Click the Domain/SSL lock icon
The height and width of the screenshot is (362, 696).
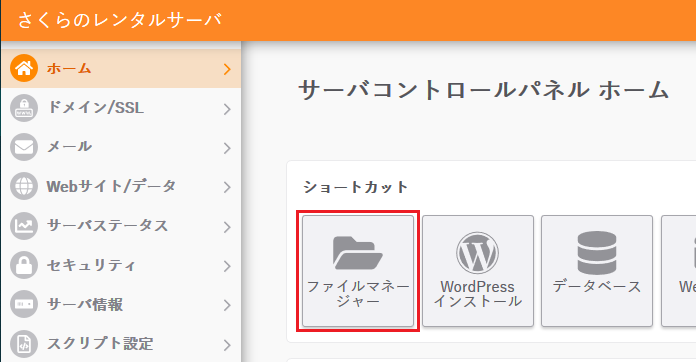tap(24, 108)
